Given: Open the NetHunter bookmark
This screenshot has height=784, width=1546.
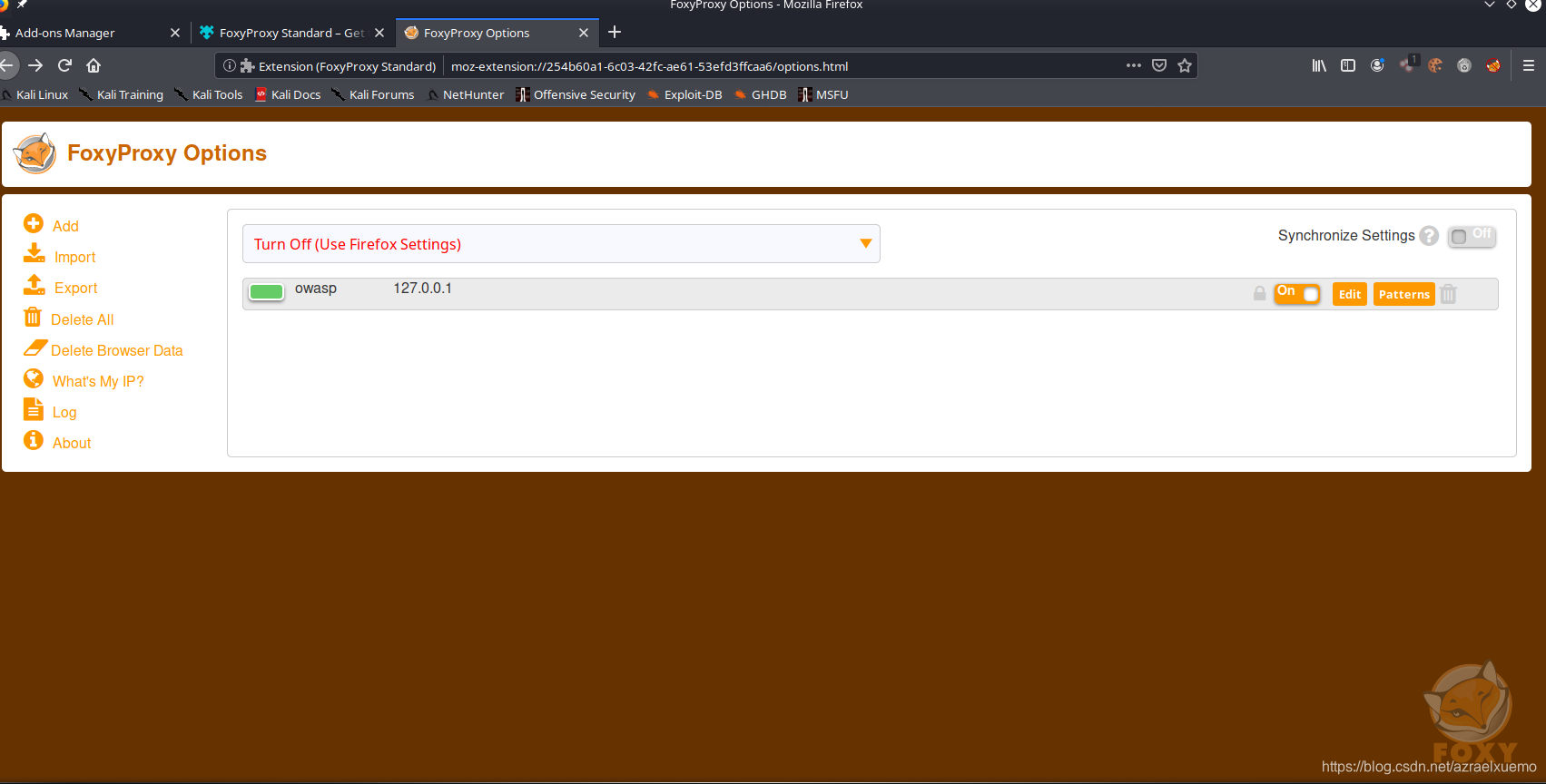Looking at the screenshot, I should click(466, 94).
